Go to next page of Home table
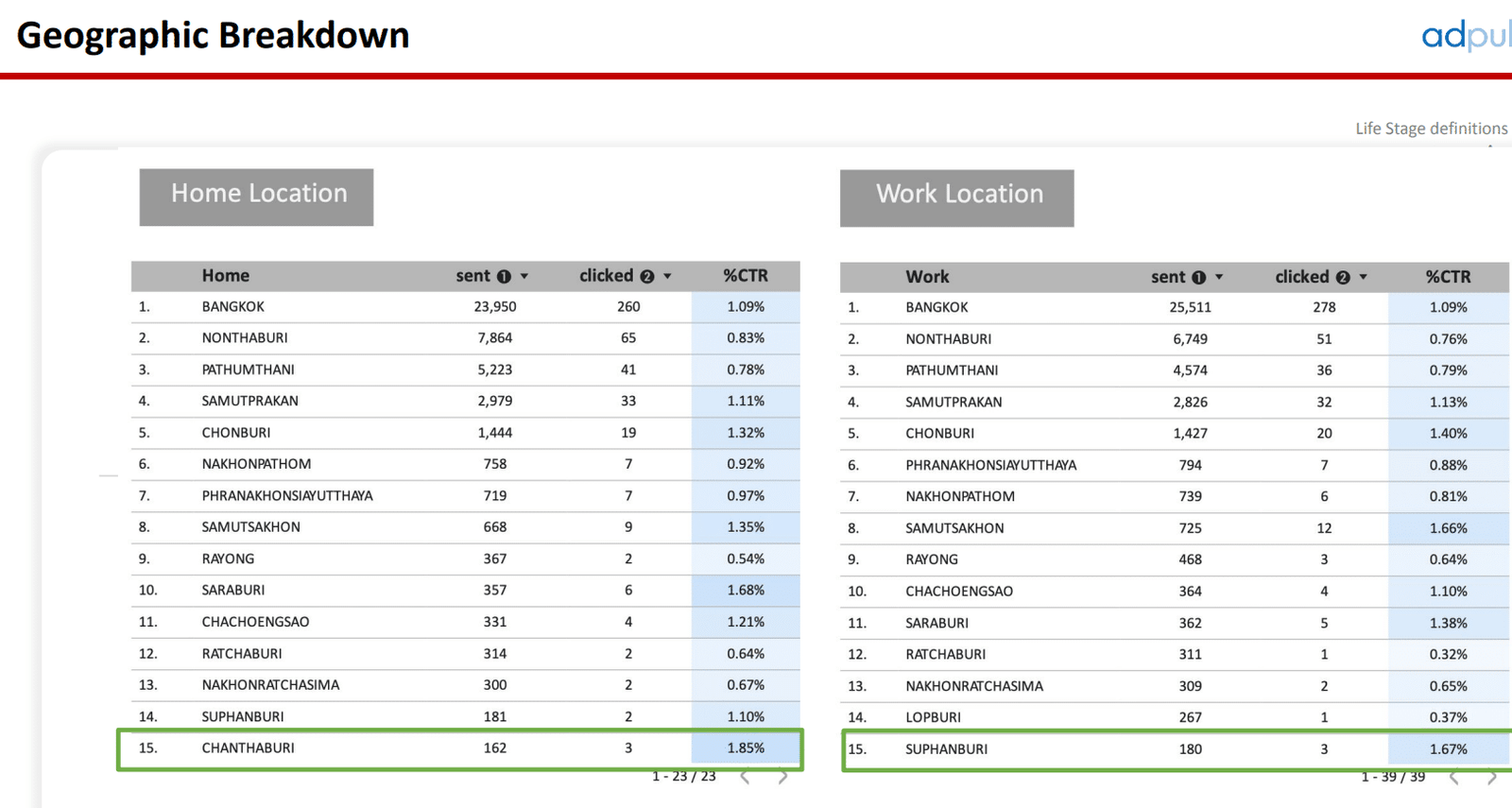This screenshot has width=1512, height=808. pos(782,777)
